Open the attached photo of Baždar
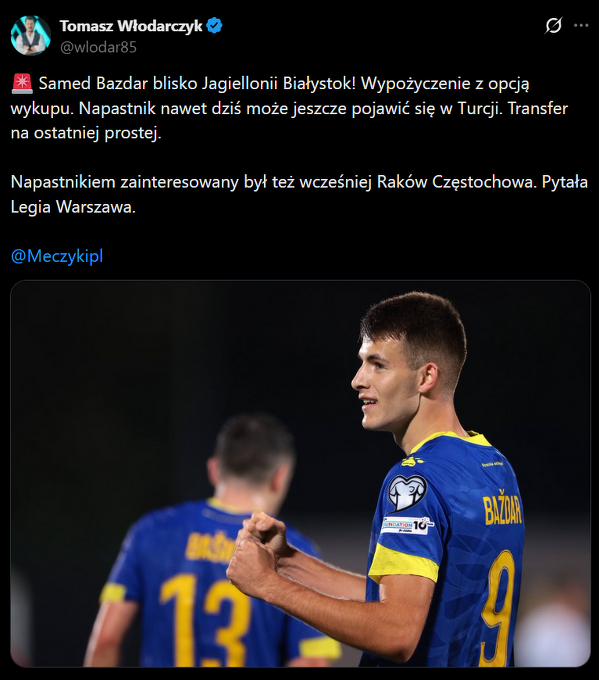The image size is (599, 680). coord(300,474)
